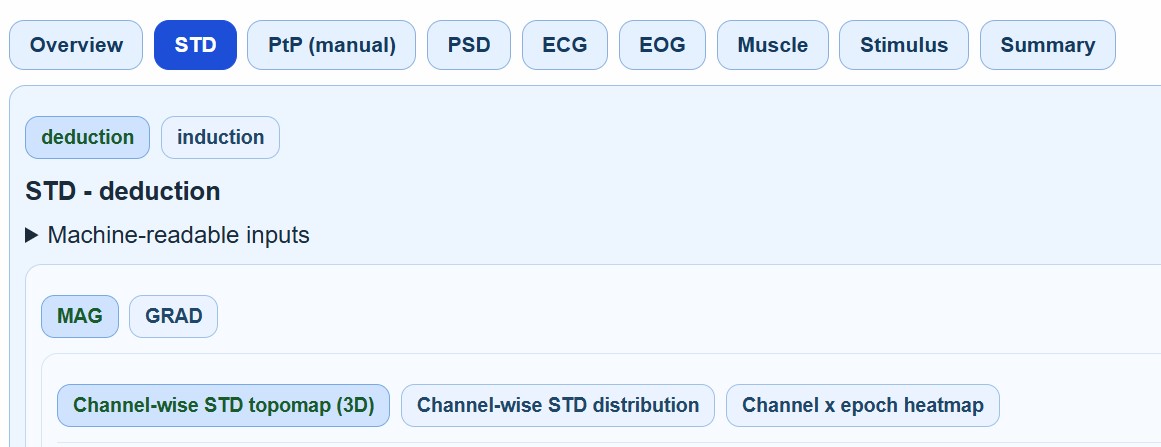Open the Overview tab
The width and height of the screenshot is (1161, 447).
coord(76,45)
